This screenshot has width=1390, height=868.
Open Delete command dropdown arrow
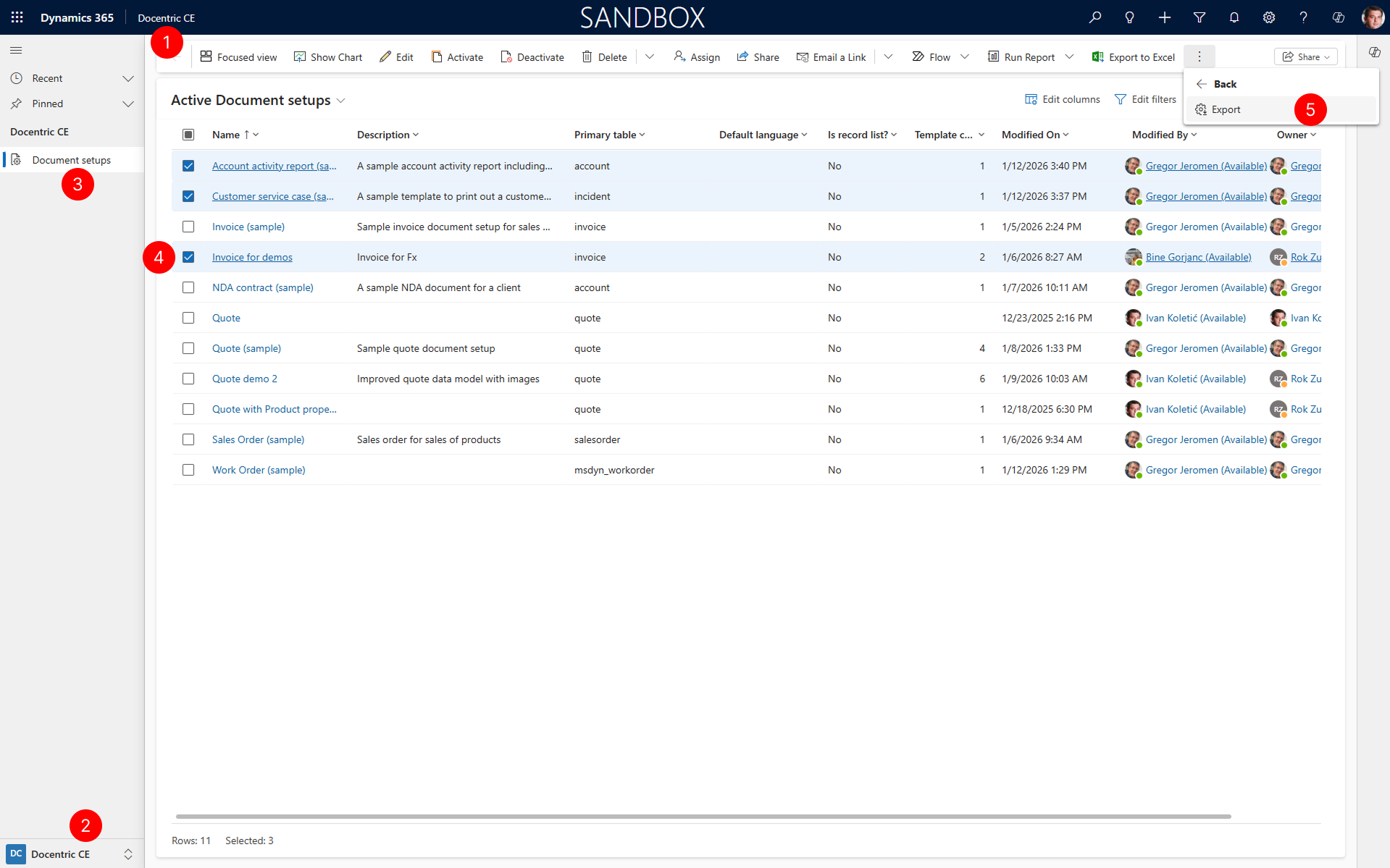pyautogui.click(x=650, y=56)
